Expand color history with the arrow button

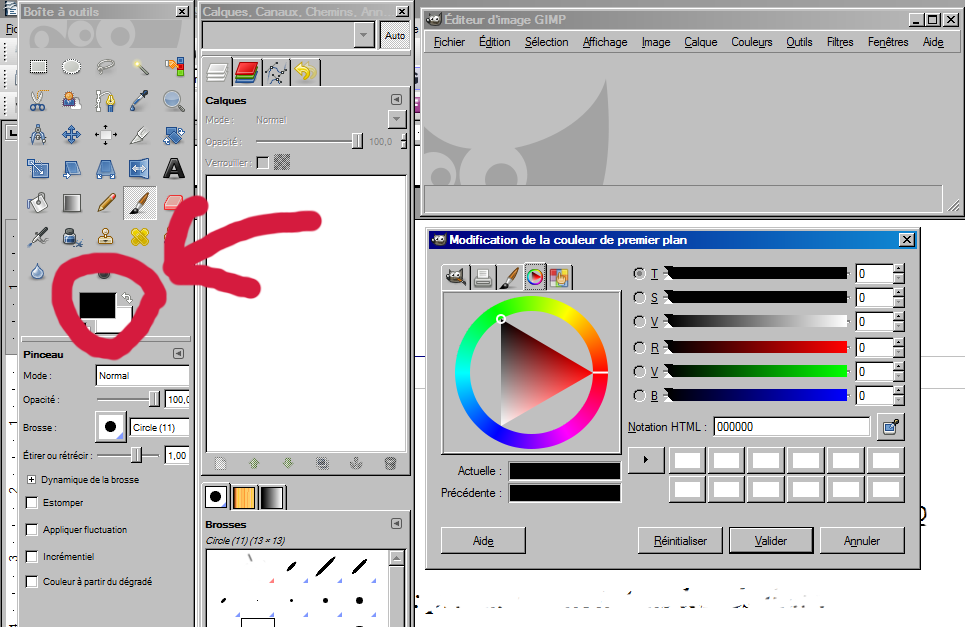[x=646, y=460]
